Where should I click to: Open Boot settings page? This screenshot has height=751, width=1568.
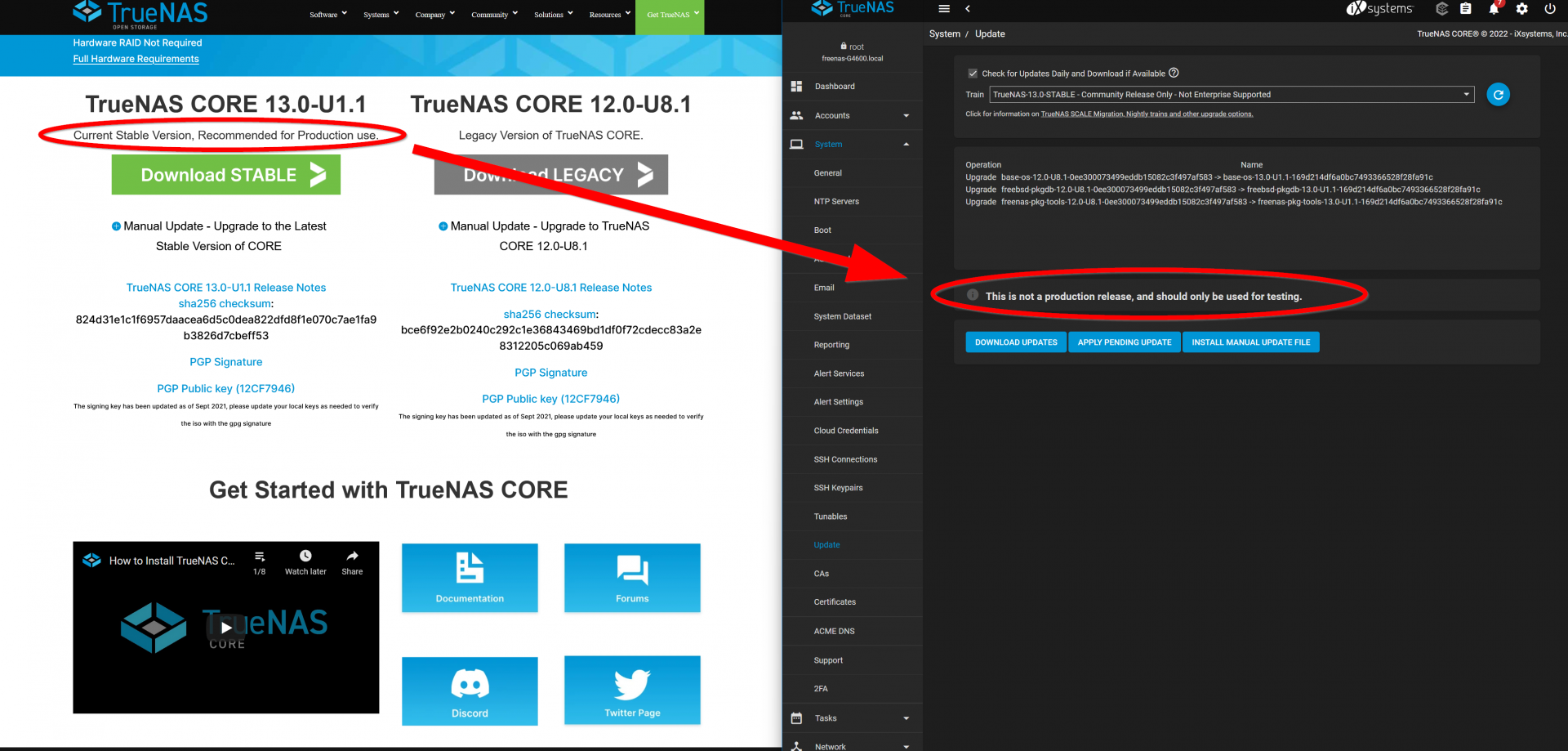pyautogui.click(x=822, y=230)
